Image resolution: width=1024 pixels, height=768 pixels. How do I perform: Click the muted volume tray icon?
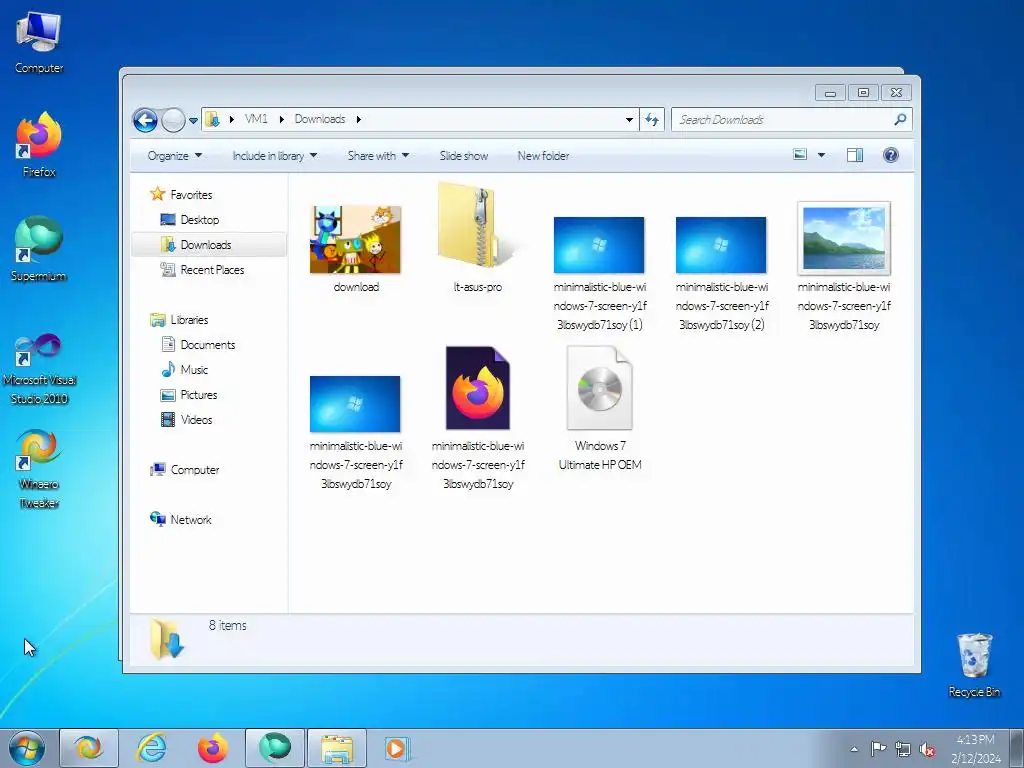tap(927, 749)
